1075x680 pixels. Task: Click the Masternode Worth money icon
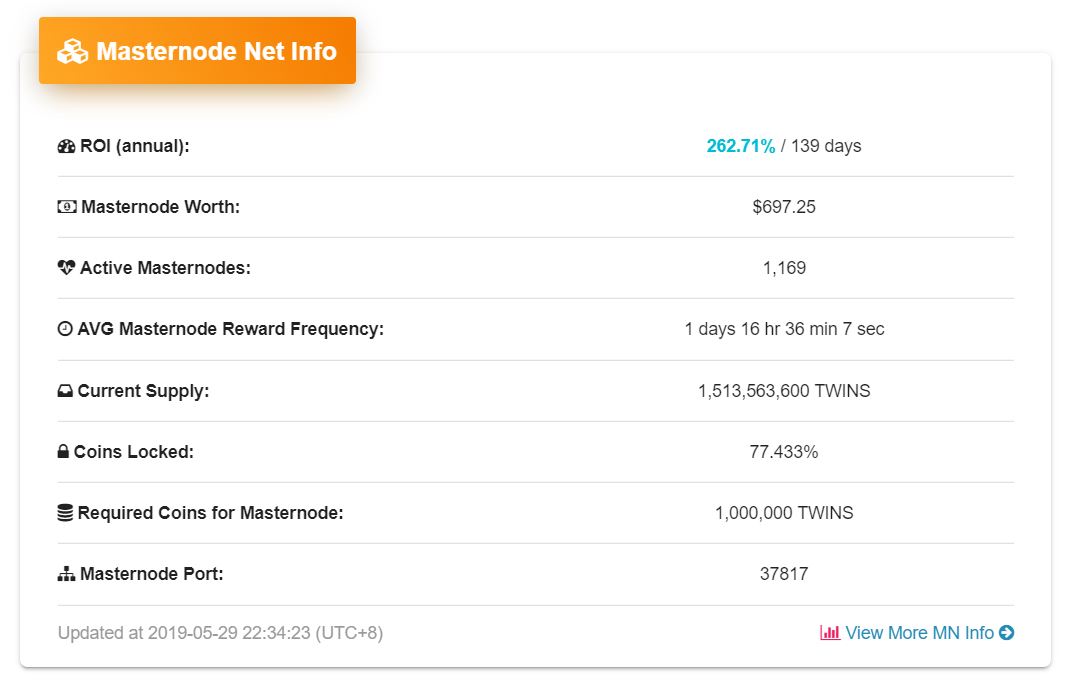pos(67,207)
